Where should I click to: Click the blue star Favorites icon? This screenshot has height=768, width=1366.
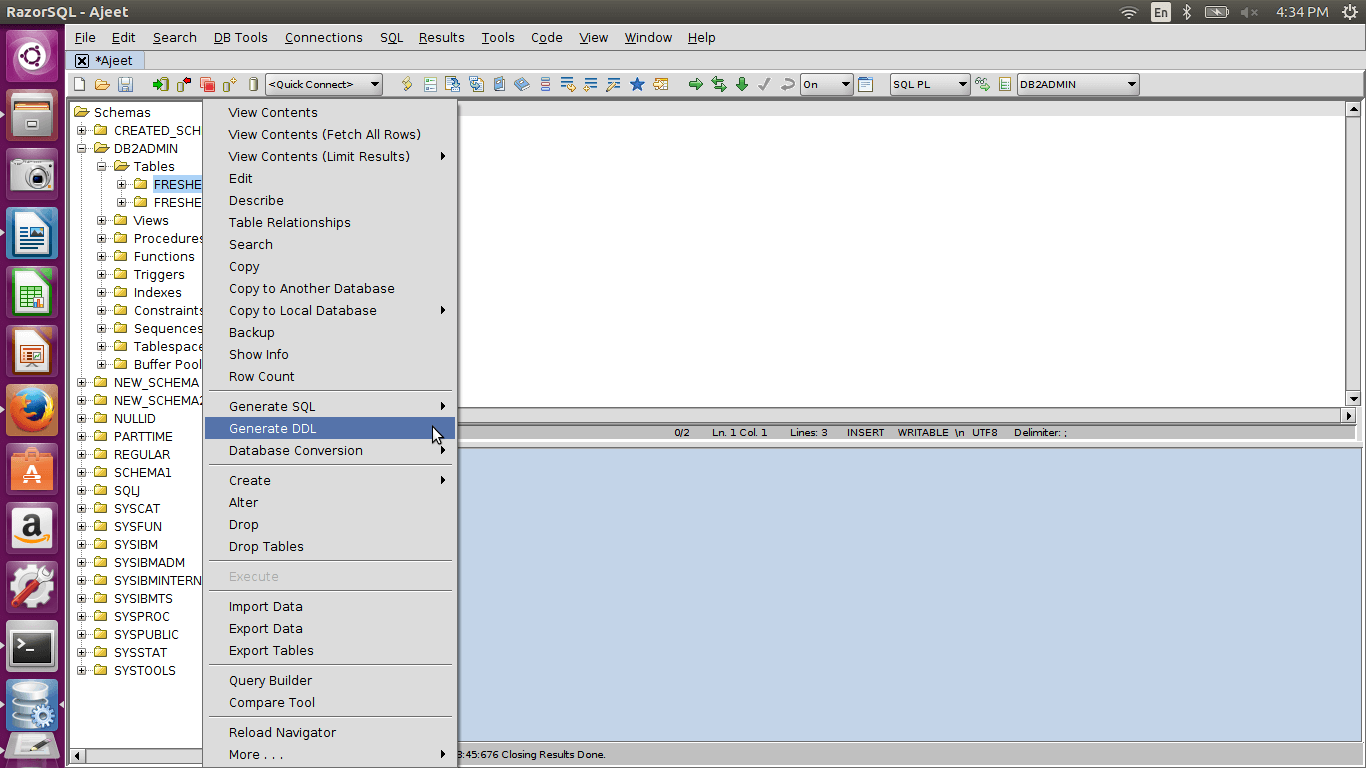637,85
